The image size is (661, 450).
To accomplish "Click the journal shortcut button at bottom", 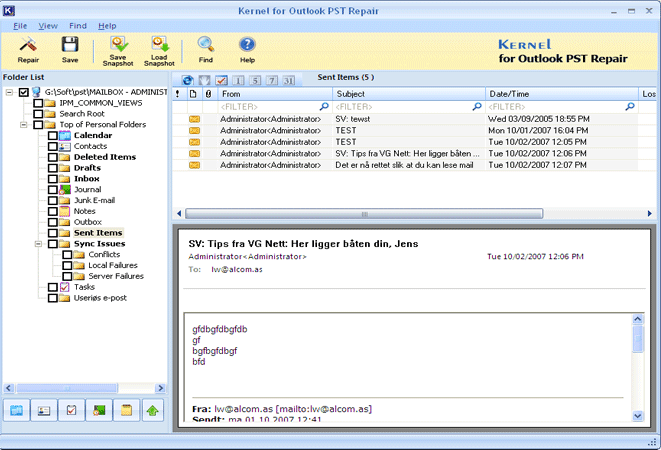I will tap(99, 410).
